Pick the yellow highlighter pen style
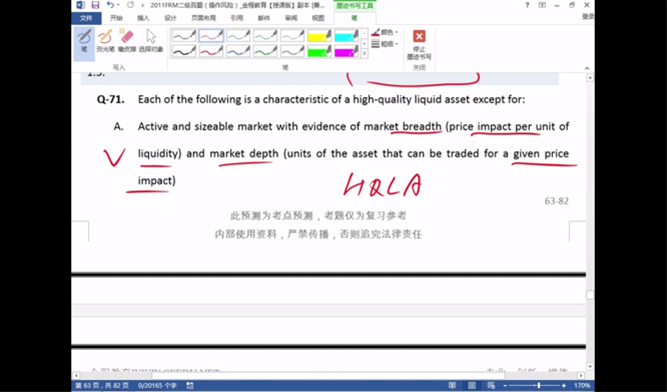This screenshot has height=392, width=667. pos(319,35)
